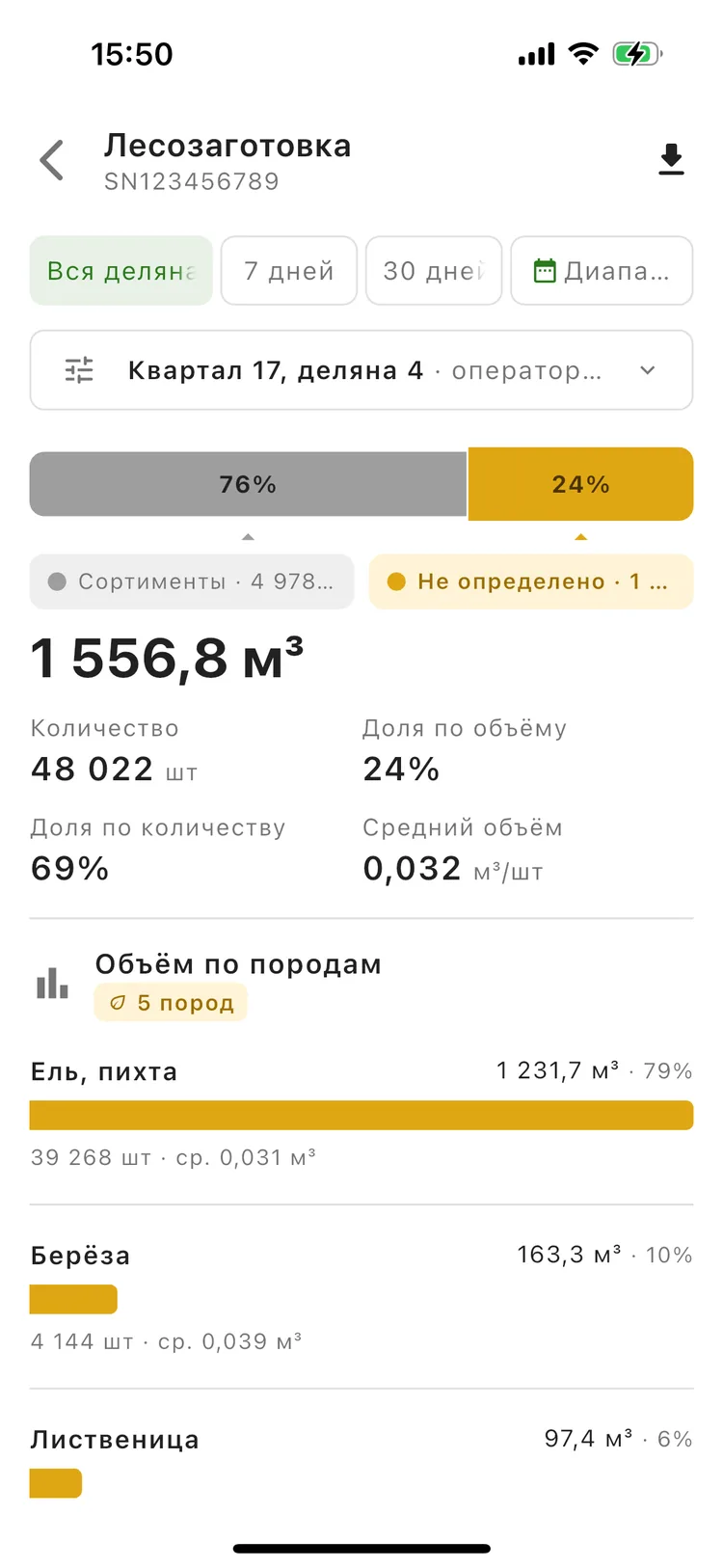723x1568 pixels.
Task: Tap the bar chart icon beside Объём по породам
Action: tap(52, 984)
